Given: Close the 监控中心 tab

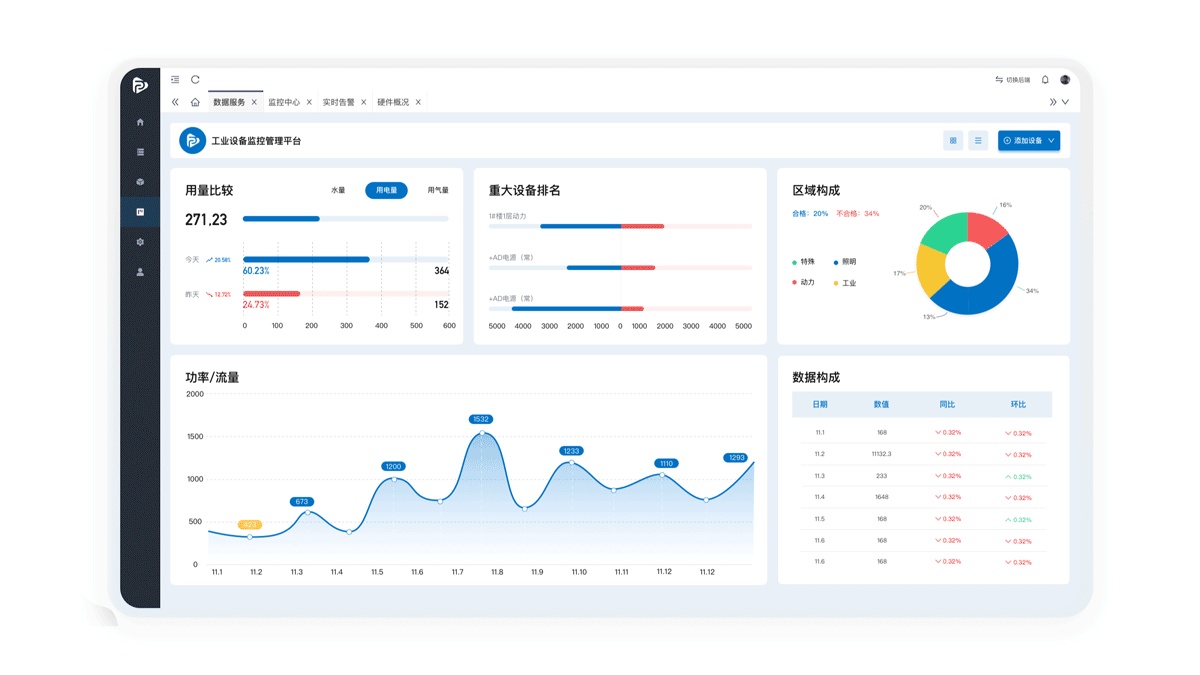Looking at the screenshot, I should coord(309,102).
